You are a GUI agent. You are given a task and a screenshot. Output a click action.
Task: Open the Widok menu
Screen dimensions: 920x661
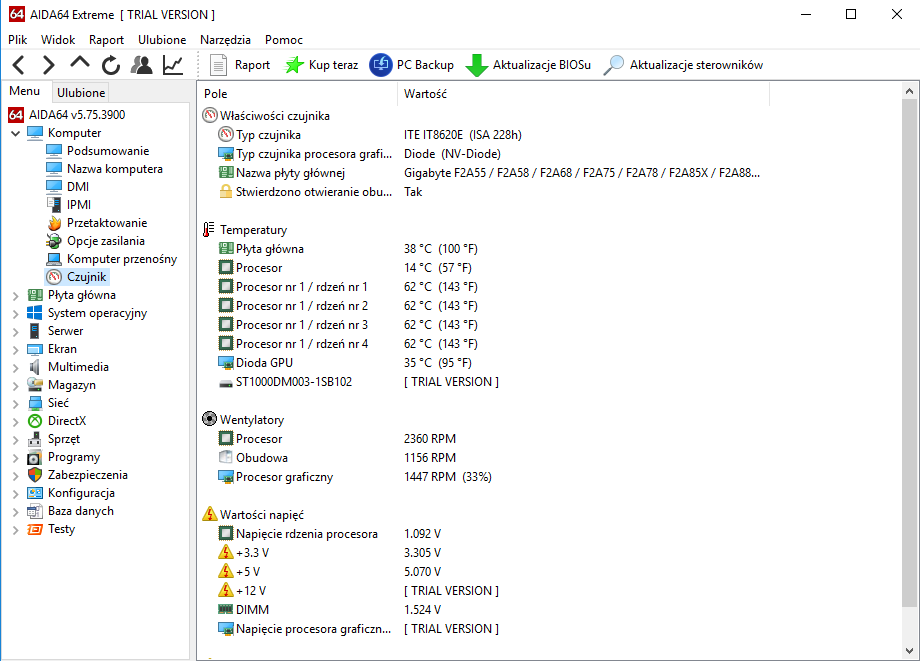pyautogui.click(x=58, y=39)
